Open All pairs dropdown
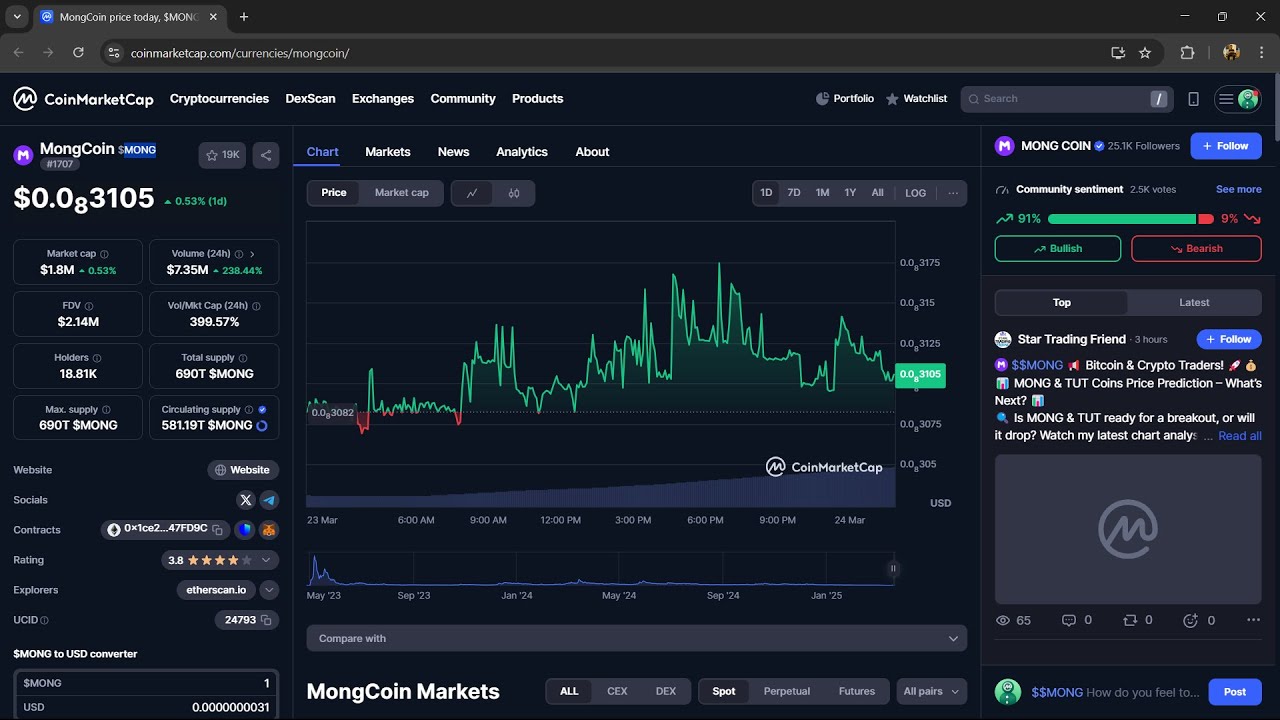The image size is (1280, 720). click(932, 691)
